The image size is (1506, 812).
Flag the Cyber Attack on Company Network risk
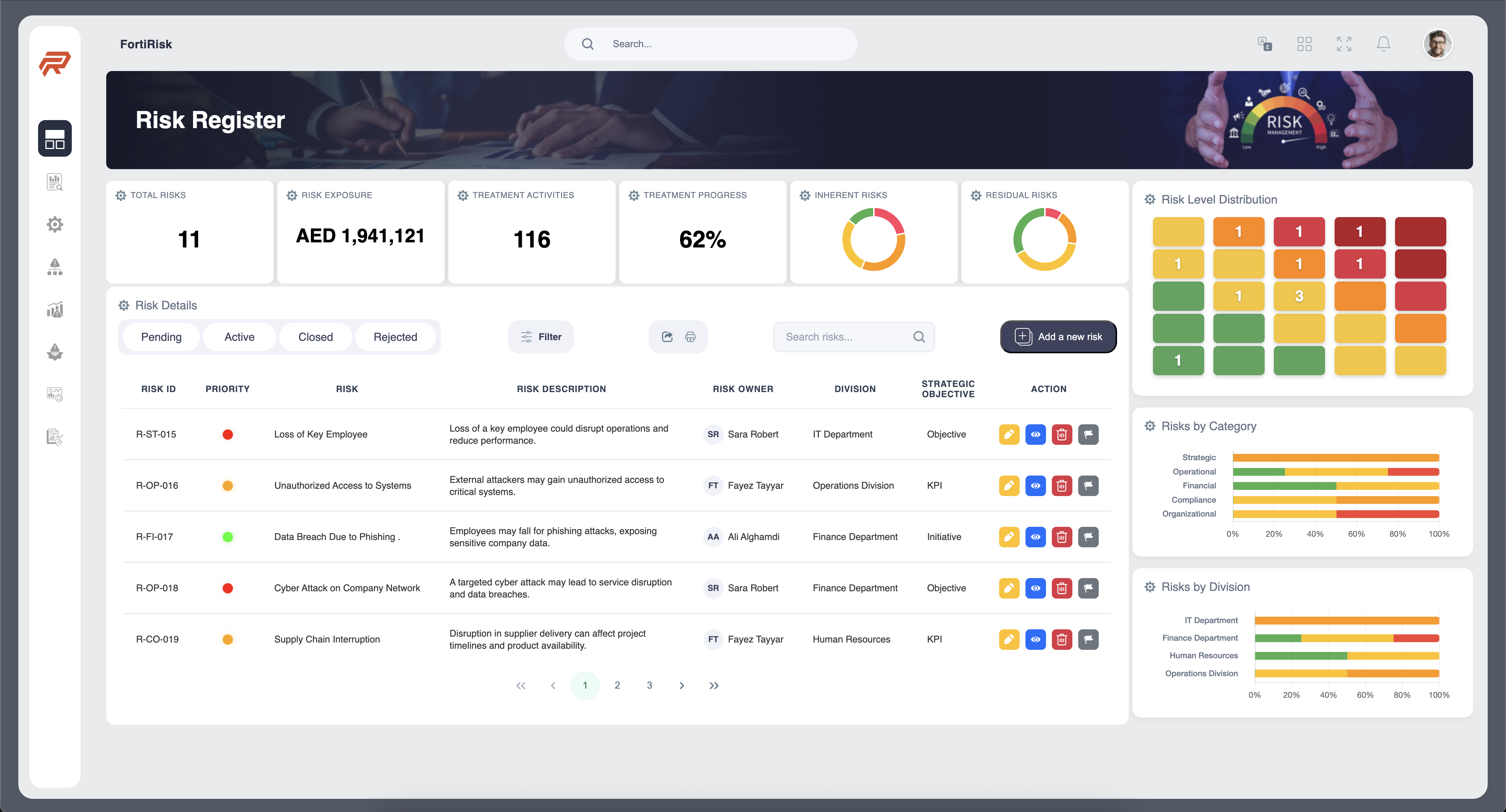click(x=1088, y=588)
